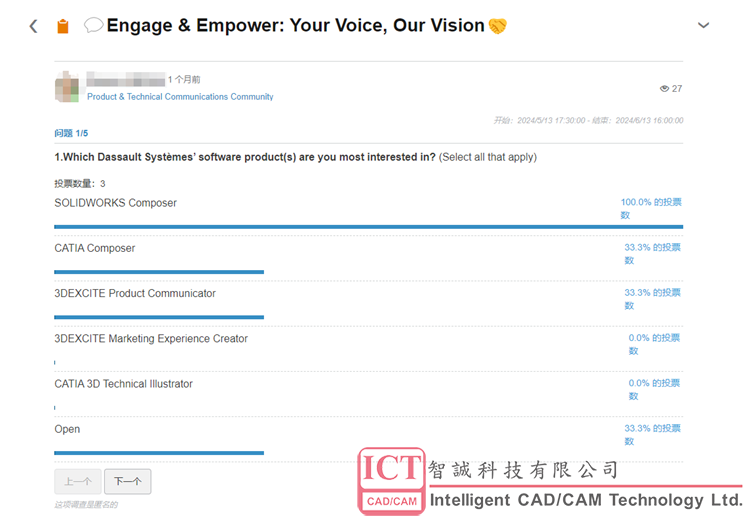Screen dimensions: 752x516
Task: Click the author avatar thumbnail
Action: point(67,87)
